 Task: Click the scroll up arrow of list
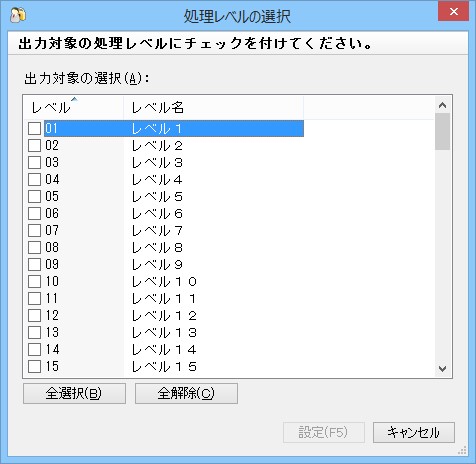442,105
